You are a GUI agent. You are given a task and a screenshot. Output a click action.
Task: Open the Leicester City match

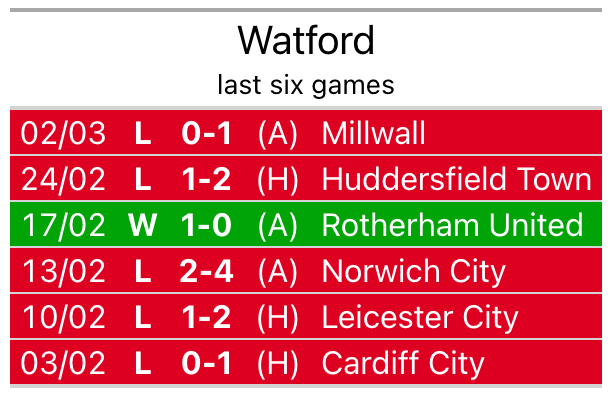click(x=306, y=316)
